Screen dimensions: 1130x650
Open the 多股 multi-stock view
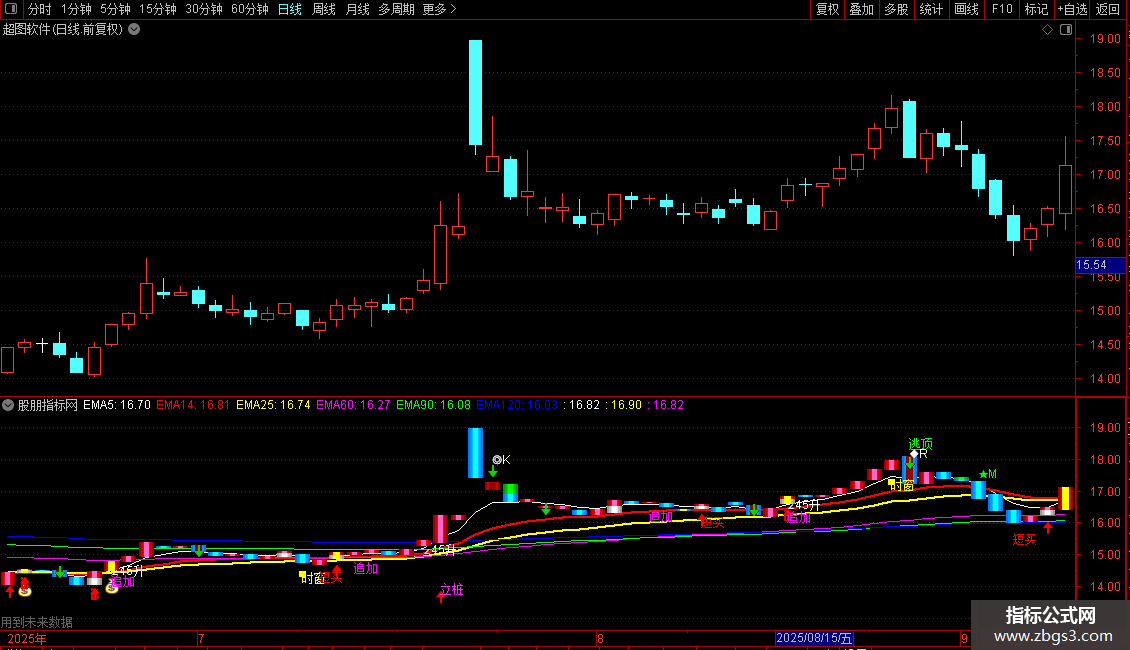coord(896,9)
